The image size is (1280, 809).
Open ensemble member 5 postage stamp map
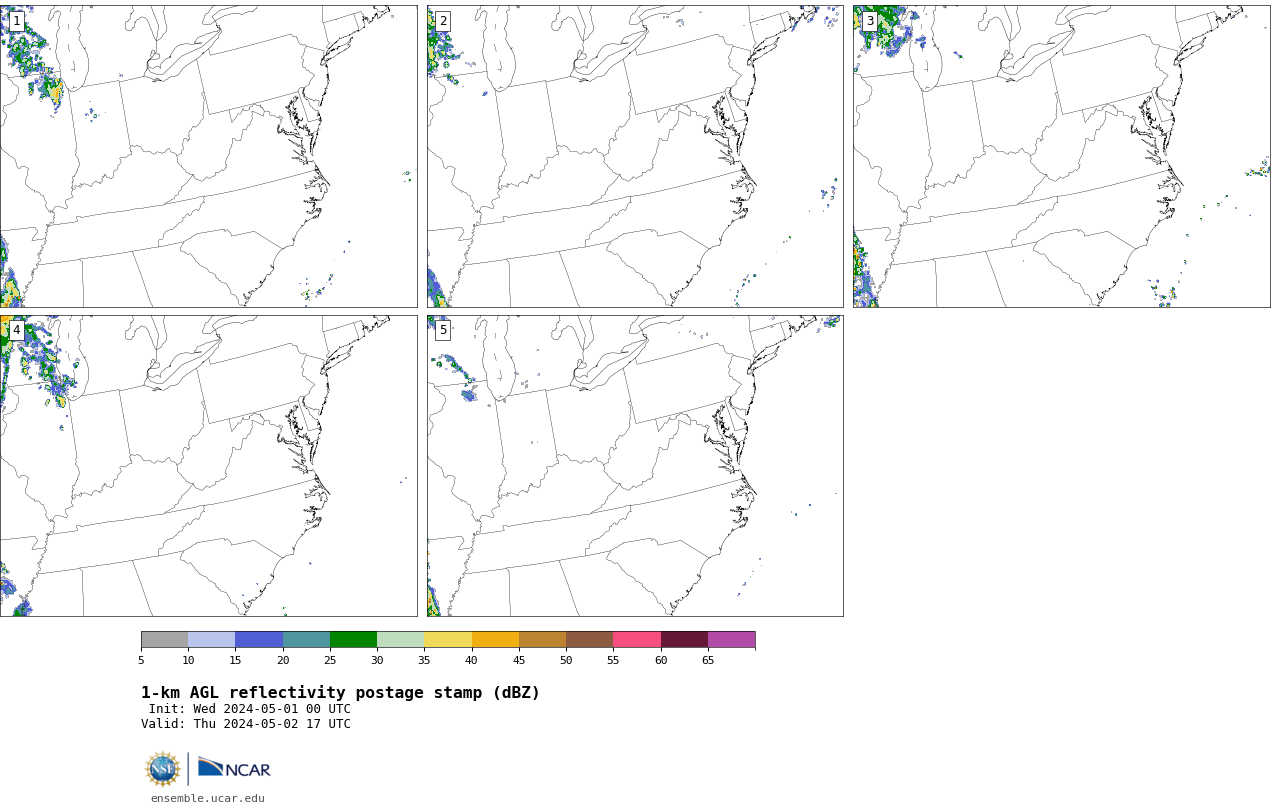pos(635,466)
